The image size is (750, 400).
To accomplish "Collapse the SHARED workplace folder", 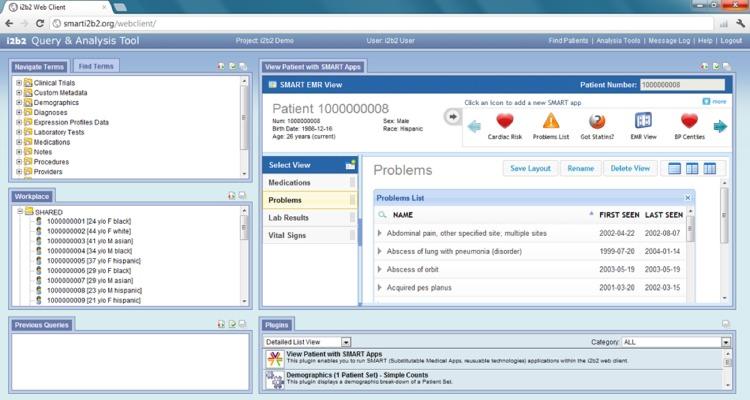I will [19, 211].
